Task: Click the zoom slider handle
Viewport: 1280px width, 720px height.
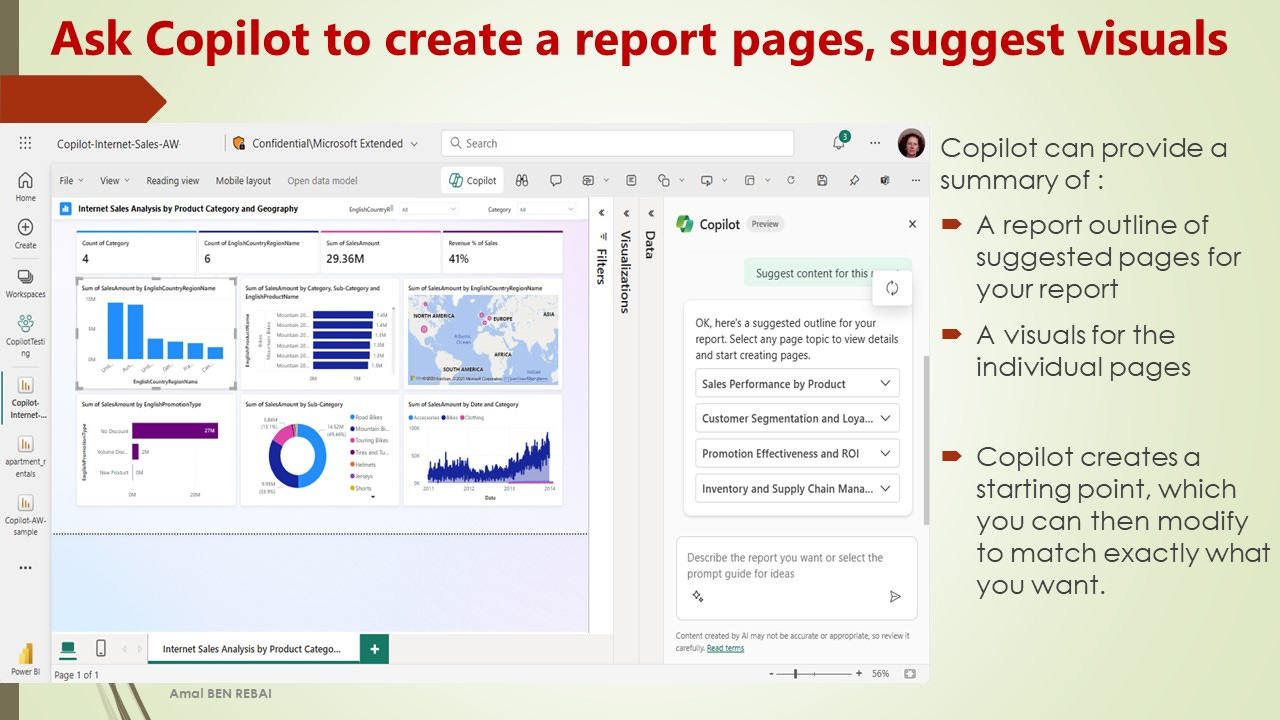Action: 795,674
